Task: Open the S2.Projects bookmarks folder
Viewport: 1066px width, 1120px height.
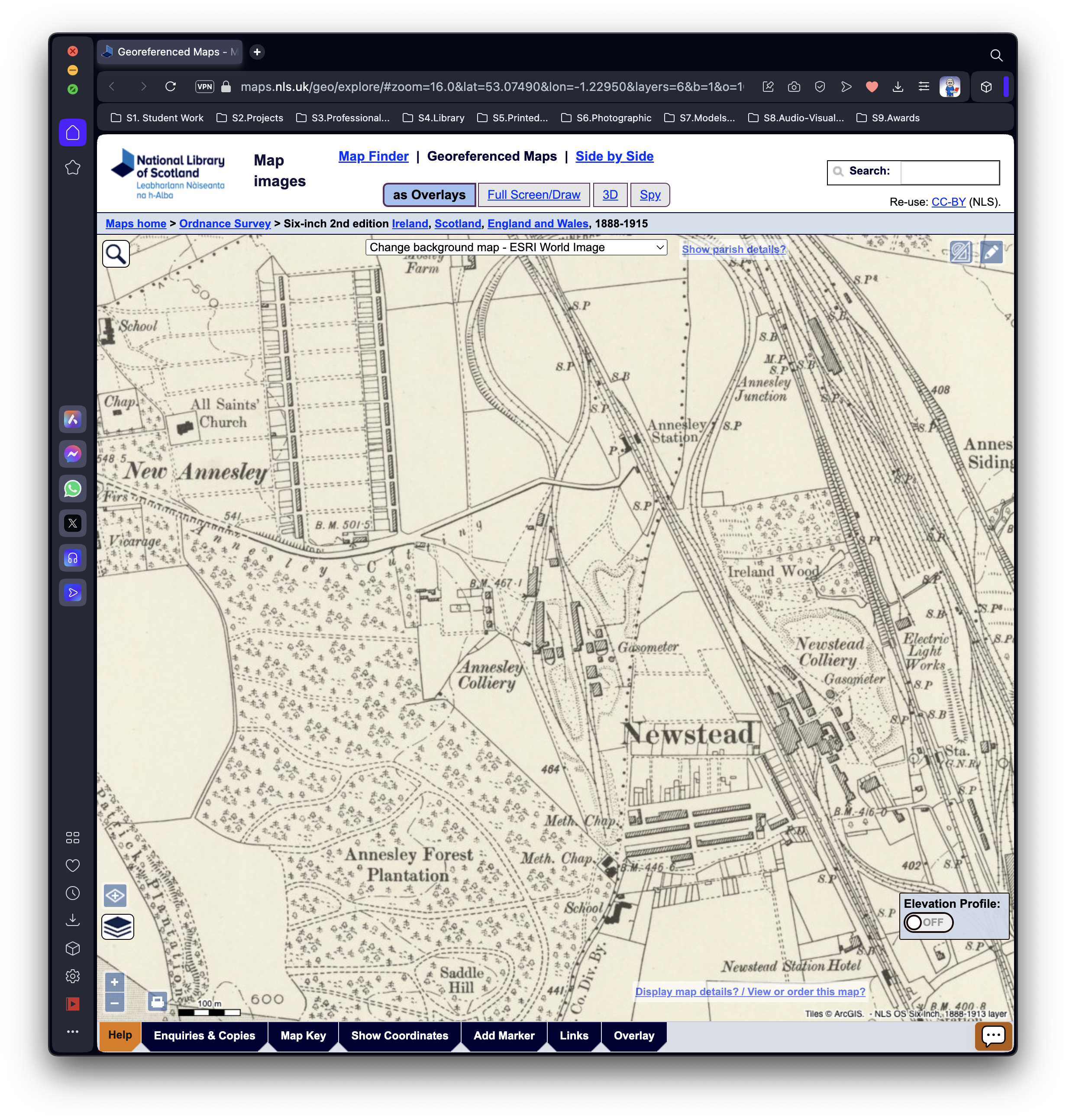Action: tap(250, 118)
